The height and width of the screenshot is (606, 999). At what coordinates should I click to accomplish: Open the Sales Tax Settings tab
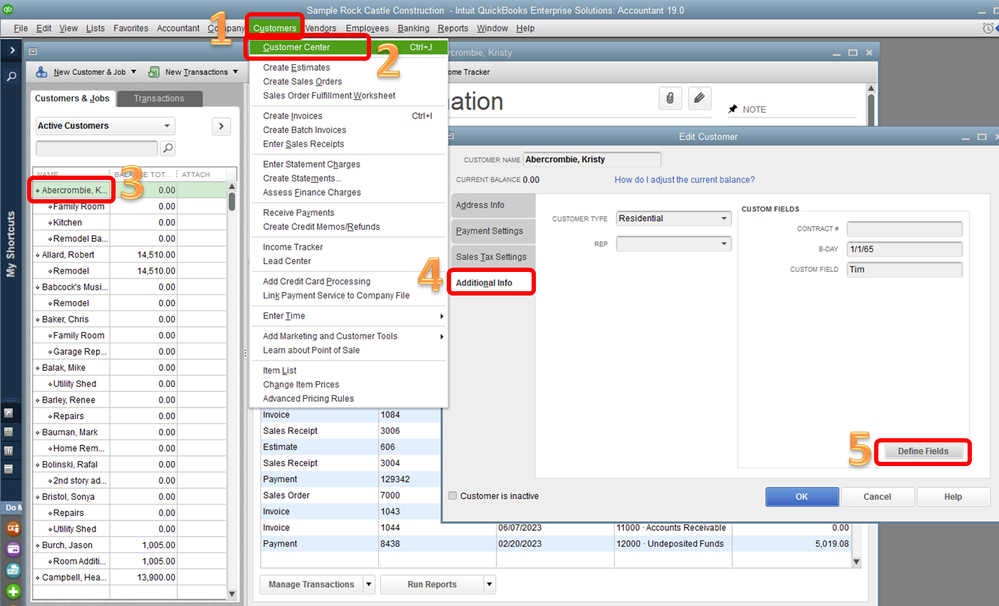[493, 257]
